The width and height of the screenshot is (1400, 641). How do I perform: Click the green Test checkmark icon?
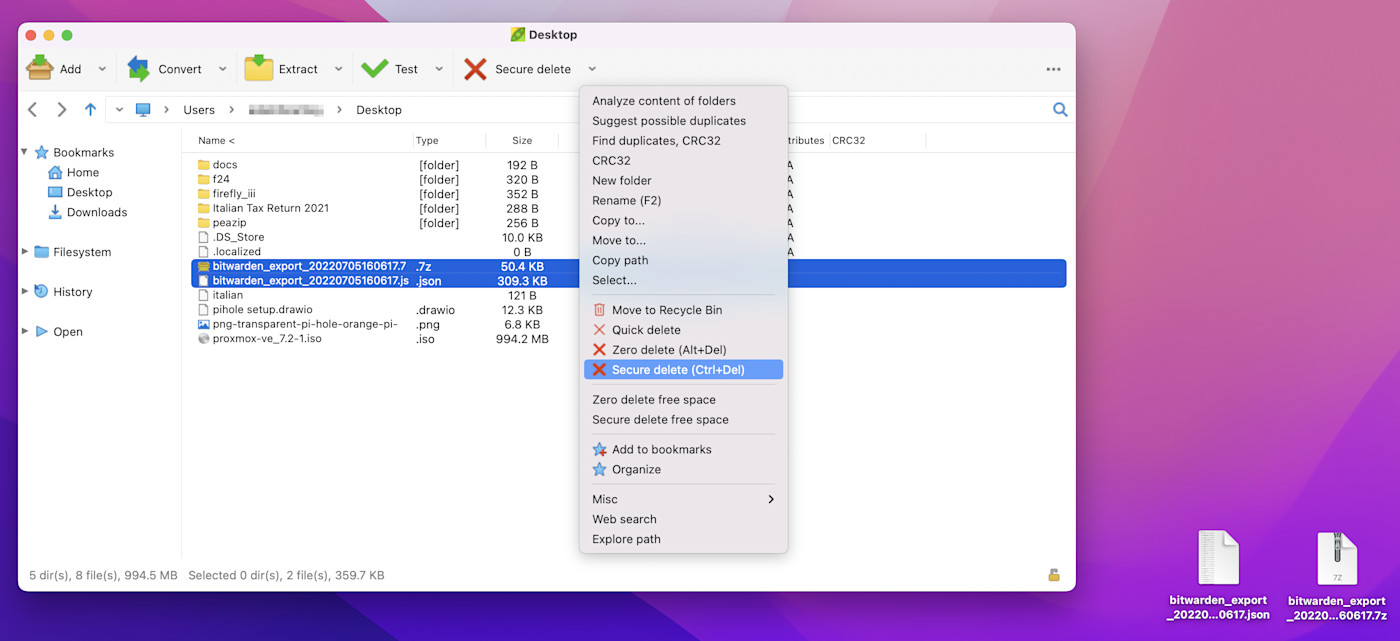[x=375, y=68]
